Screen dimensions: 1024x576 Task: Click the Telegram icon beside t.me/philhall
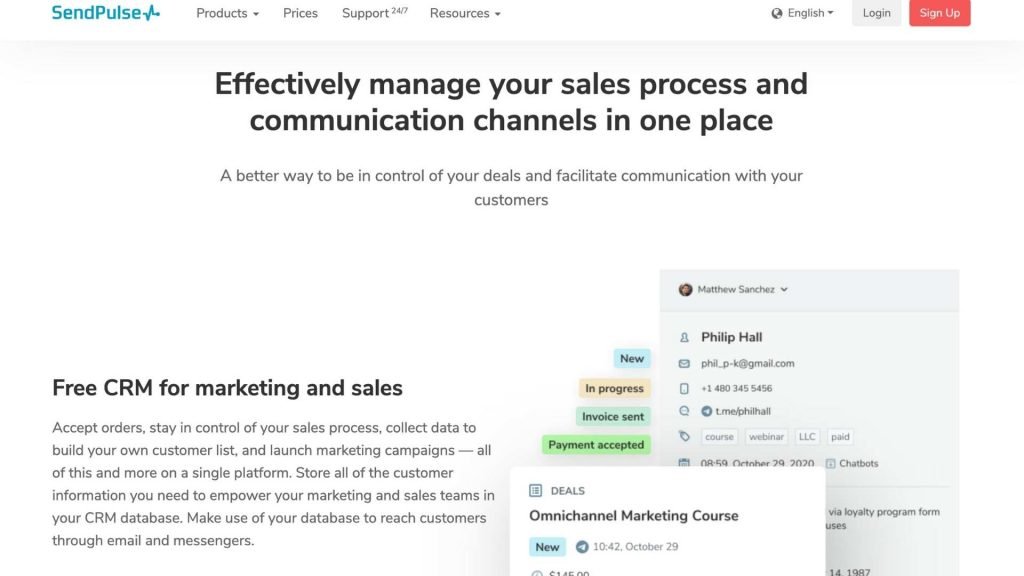click(707, 411)
